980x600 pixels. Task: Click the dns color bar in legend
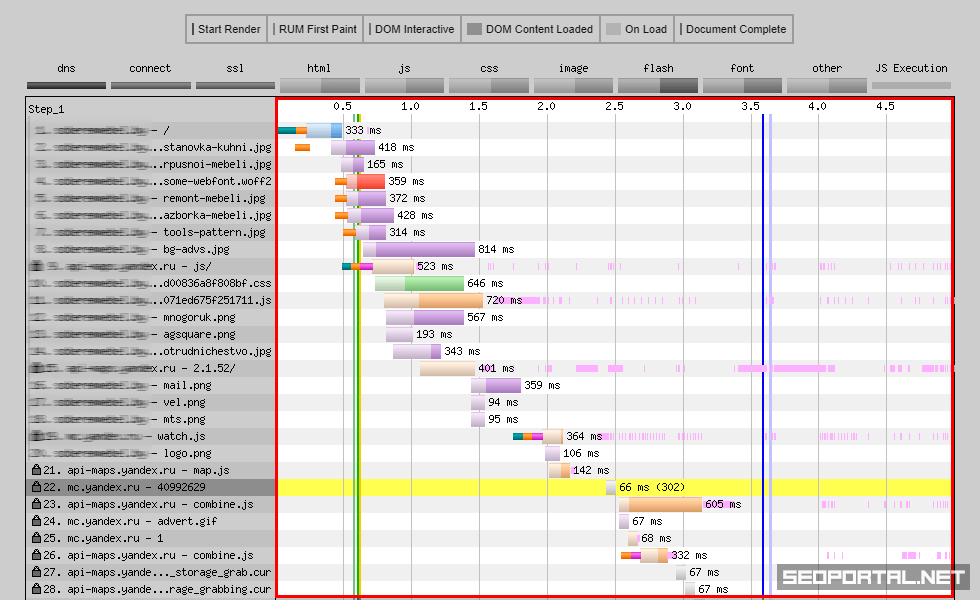tap(66, 86)
